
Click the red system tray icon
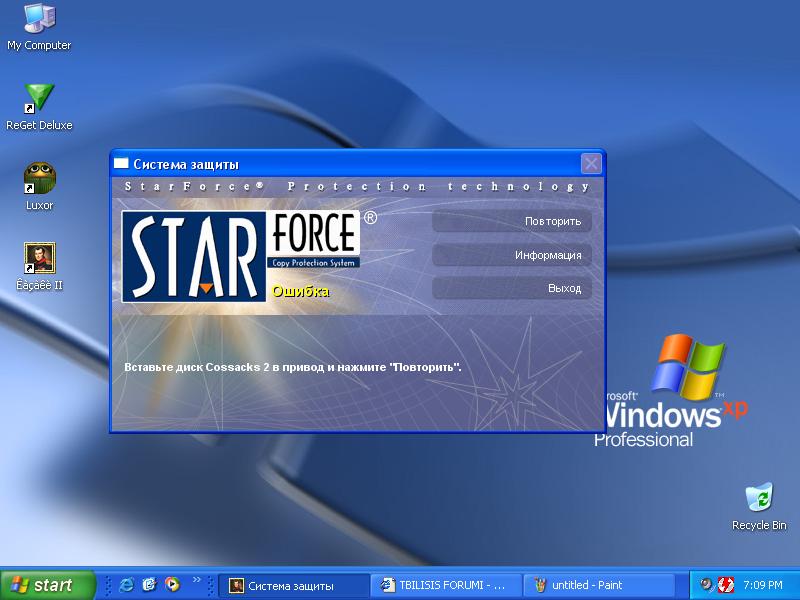click(726, 585)
